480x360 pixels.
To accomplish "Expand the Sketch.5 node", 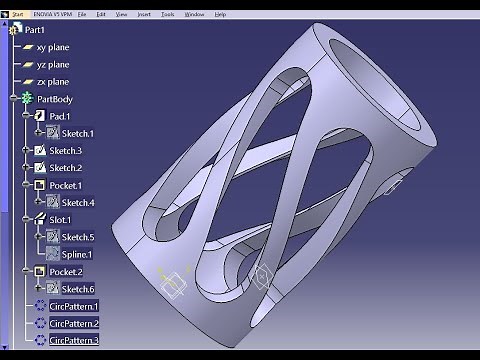I will [38, 237].
